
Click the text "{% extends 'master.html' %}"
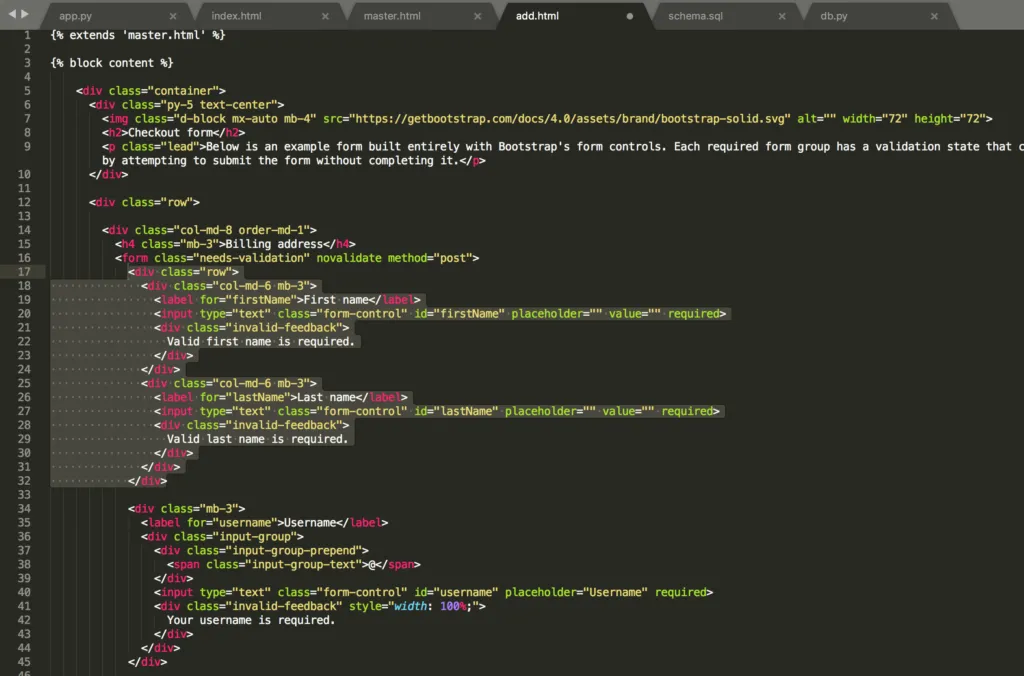[138, 35]
